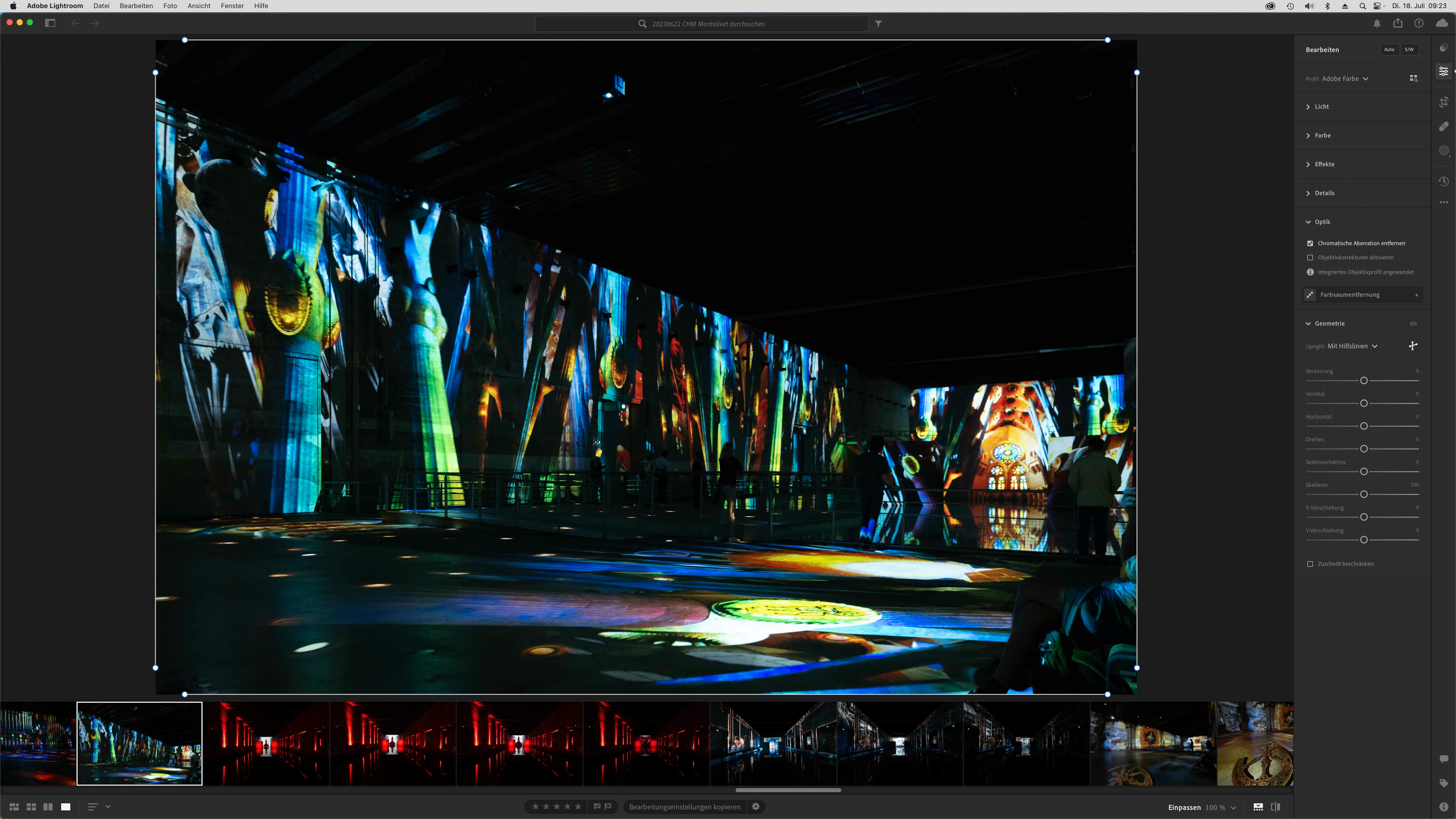Image resolution: width=1456 pixels, height=819 pixels.
Task: Click Bearbeitungseinstellungen kopieren button
Action: [x=684, y=807]
